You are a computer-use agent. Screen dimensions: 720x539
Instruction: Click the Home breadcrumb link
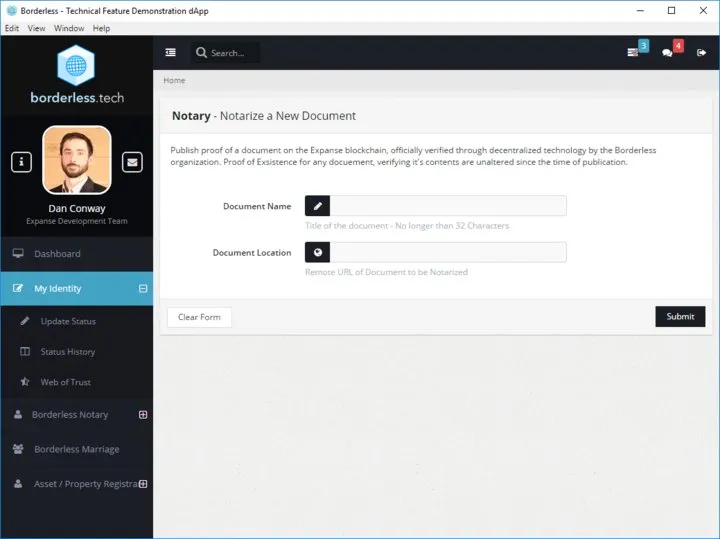(x=174, y=80)
